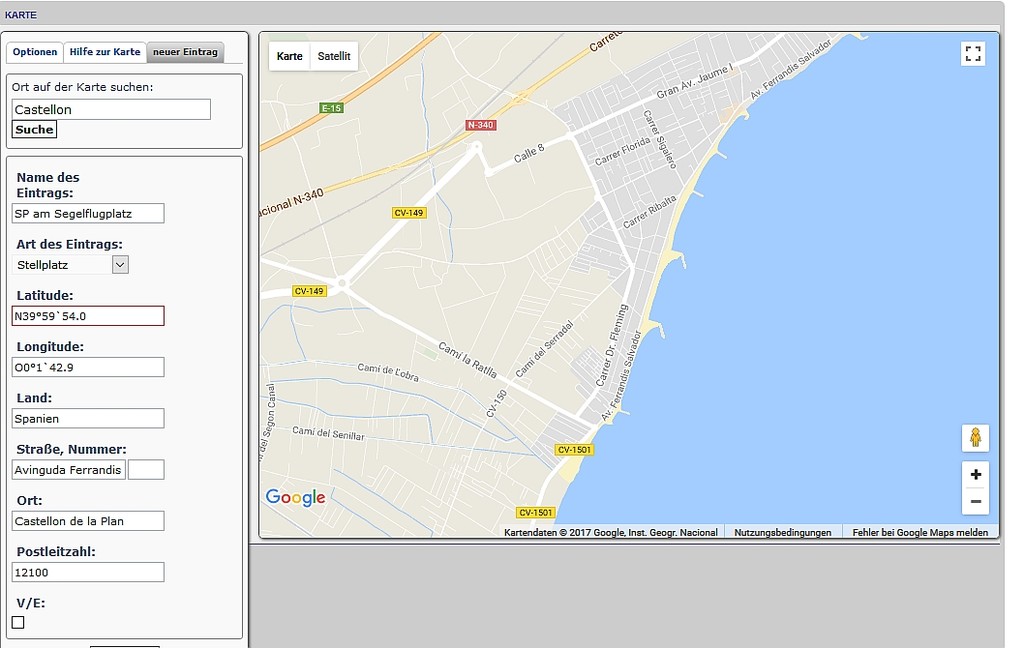
Task: Click the N-340 road marker
Action: coord(481,125)
